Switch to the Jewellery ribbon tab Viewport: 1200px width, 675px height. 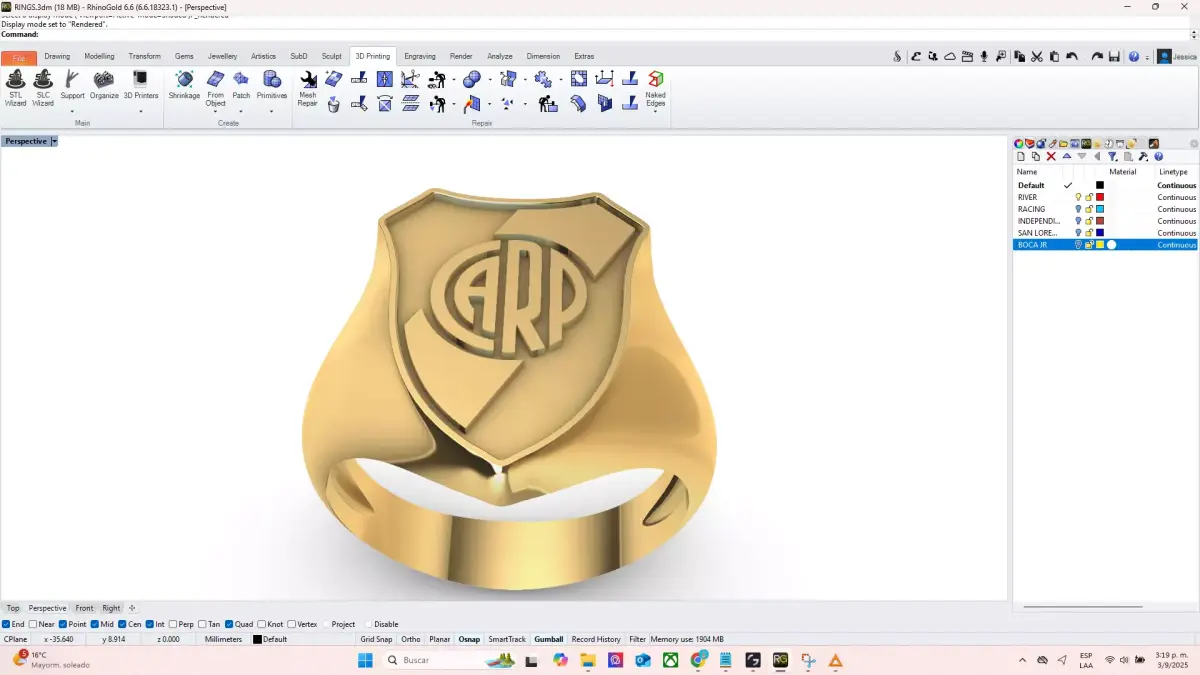222,56
